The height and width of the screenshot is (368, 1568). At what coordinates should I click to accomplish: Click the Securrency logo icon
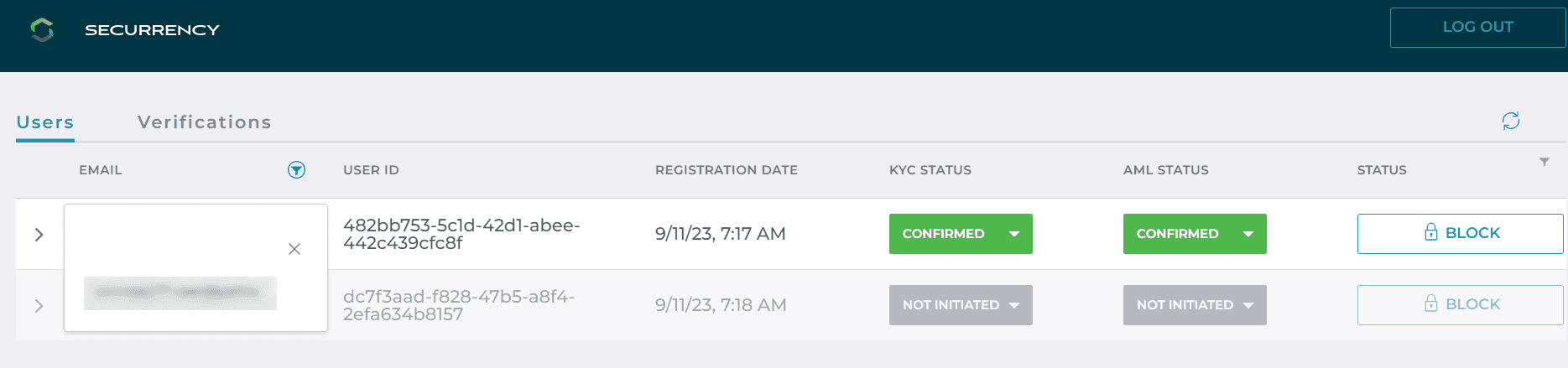42,30
